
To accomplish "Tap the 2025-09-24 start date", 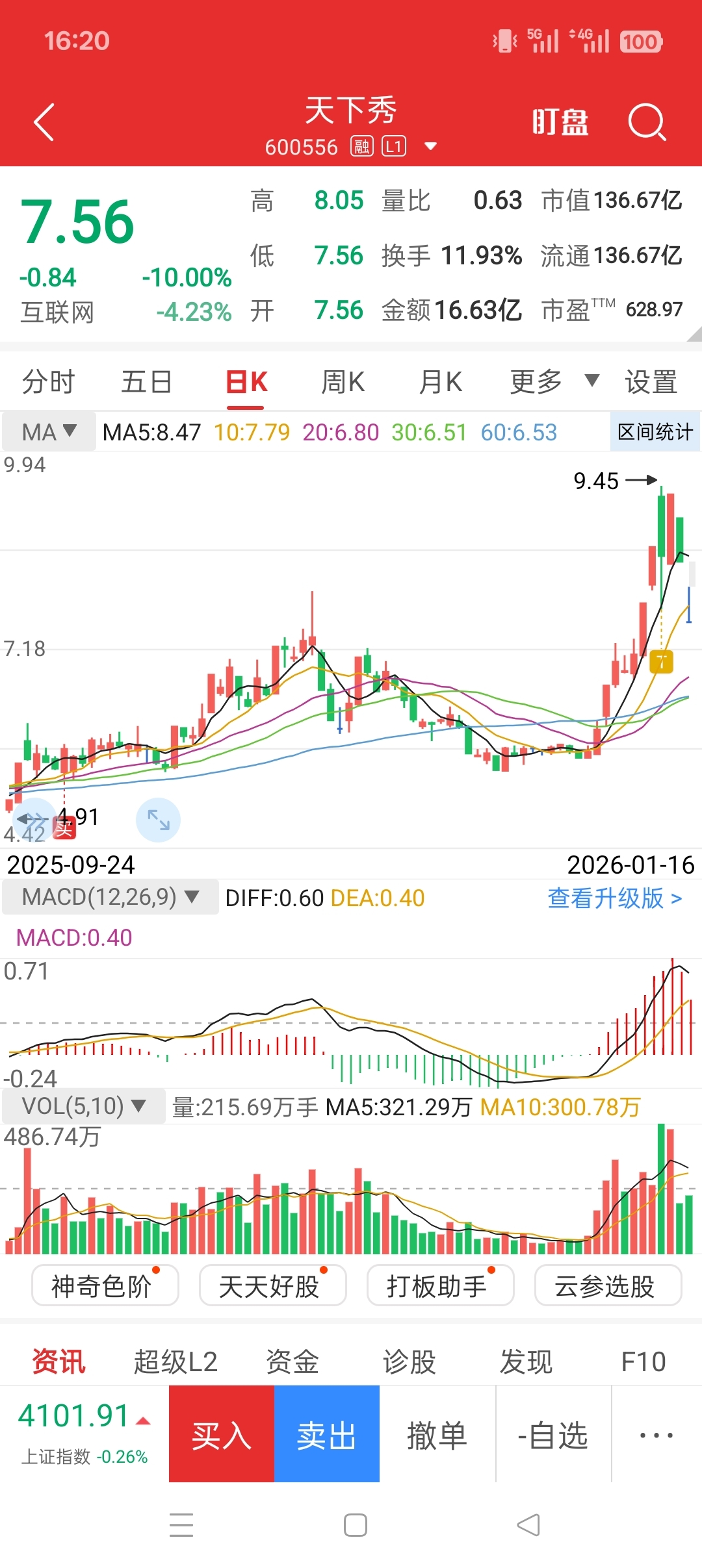I will tap(71, 865).
